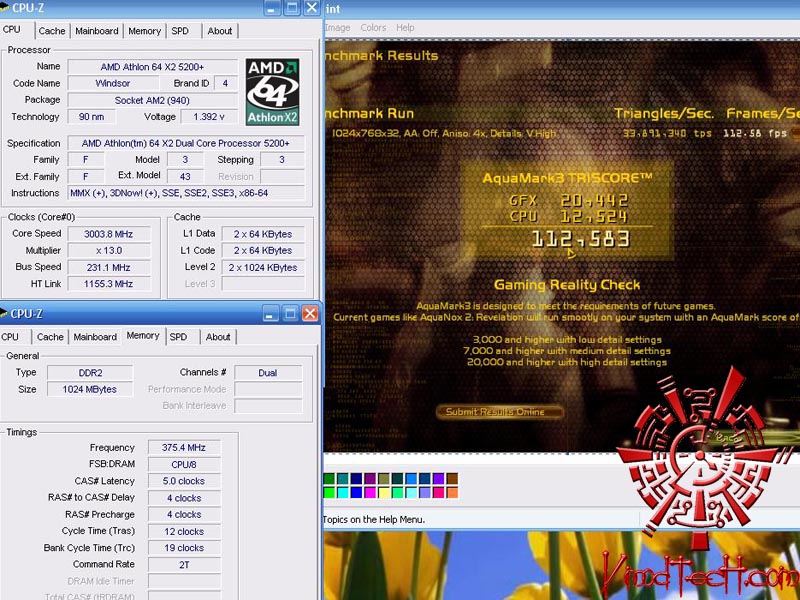Click the Specification field text
Screen dimensions: 800x600
[186, 143]
